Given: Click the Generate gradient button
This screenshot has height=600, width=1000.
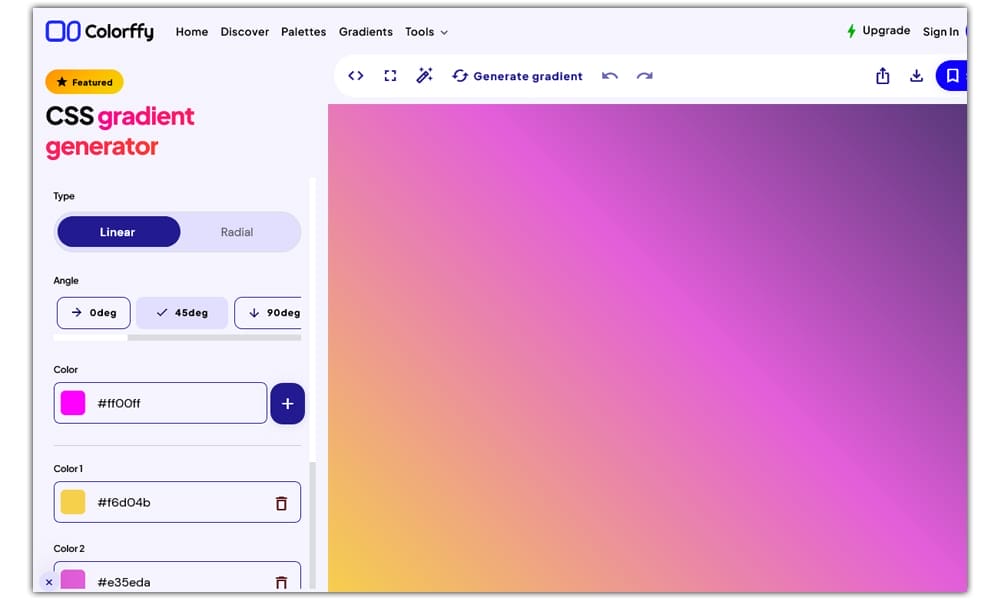Looking at the screenshot, I should point(517,75).
